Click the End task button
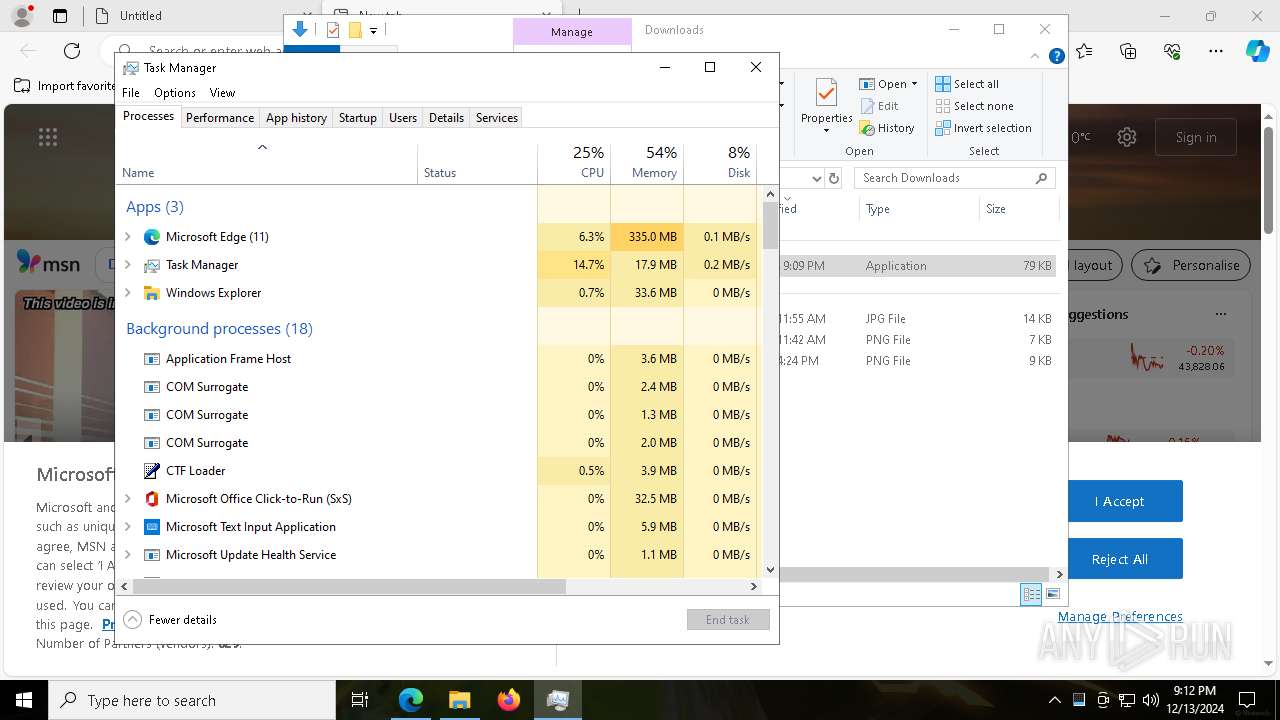The width and height of the screenshot is (1280, 720). point(728,620)
